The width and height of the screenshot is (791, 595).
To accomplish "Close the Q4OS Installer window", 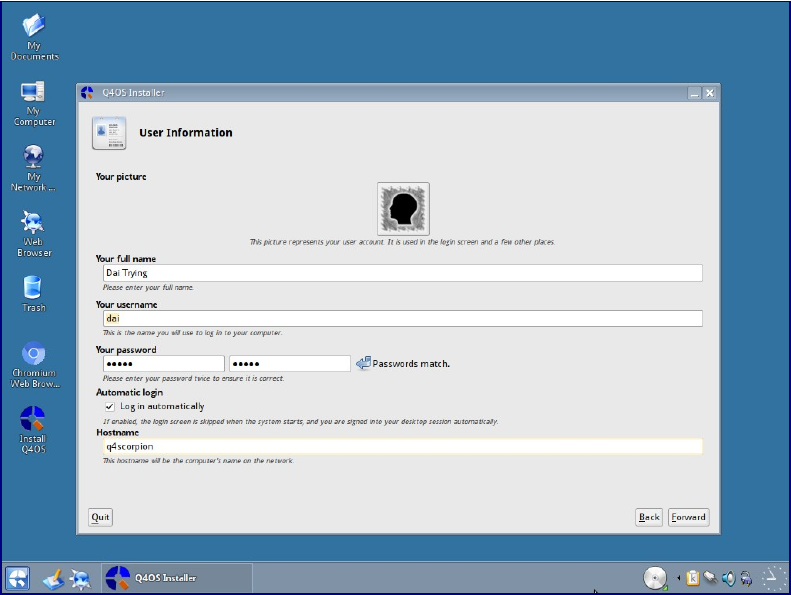I will (x=709, y=93).
